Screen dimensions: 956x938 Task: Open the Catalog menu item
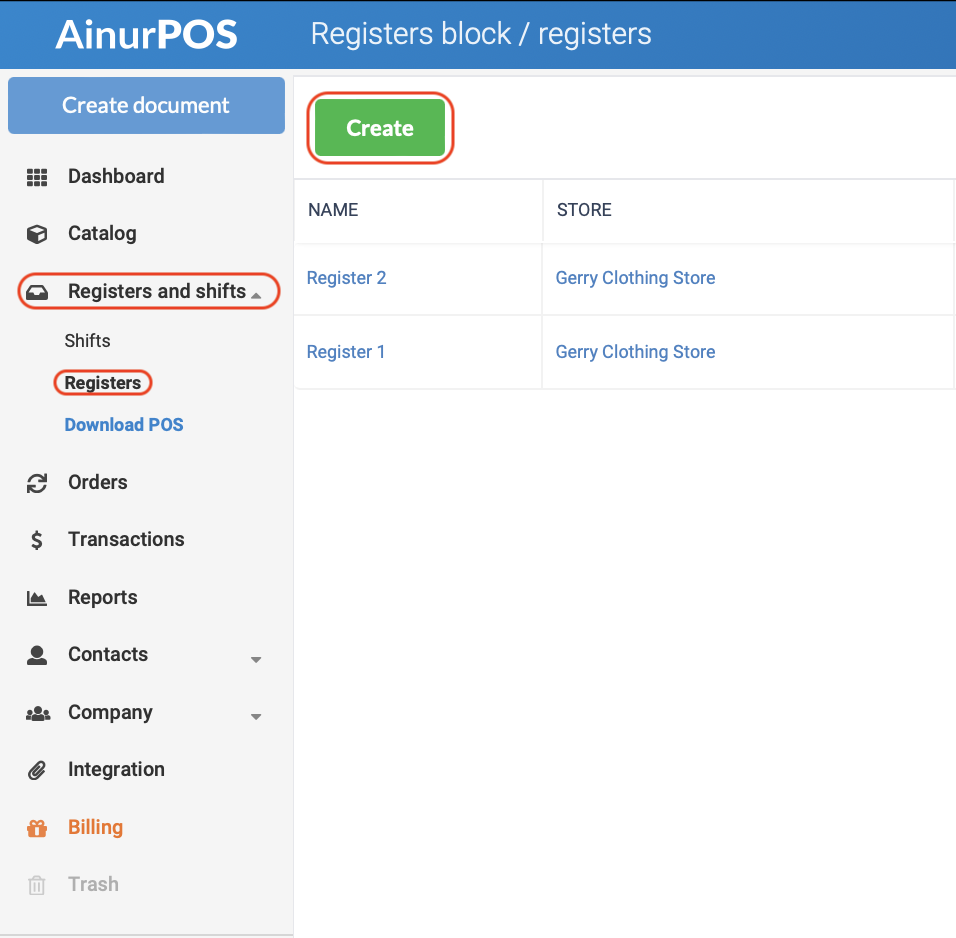[x=102, y=234]
